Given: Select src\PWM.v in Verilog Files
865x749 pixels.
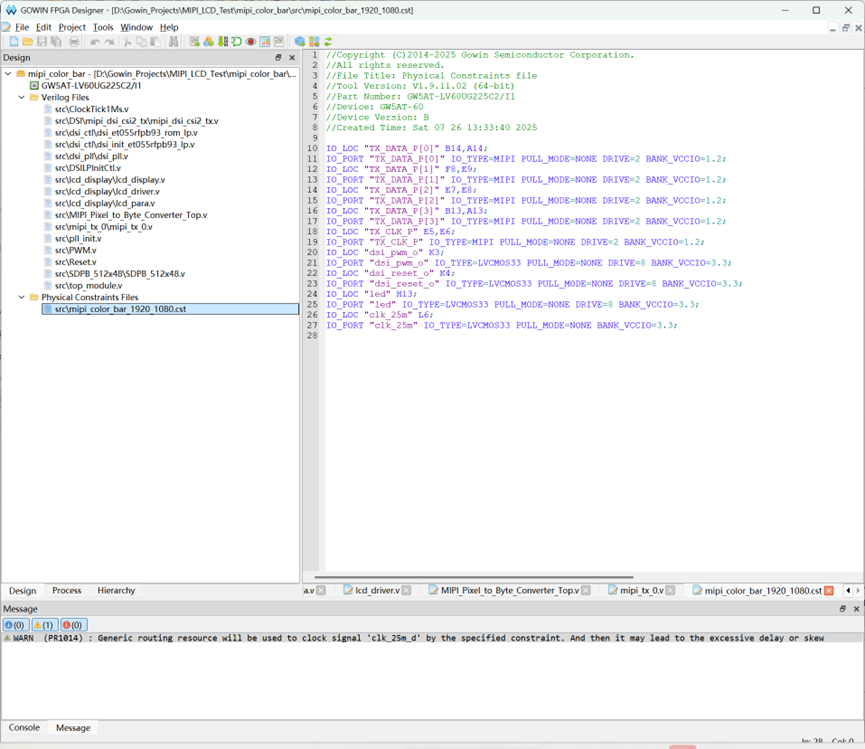Looking at the screenshot, I should (x=76, y=250).
